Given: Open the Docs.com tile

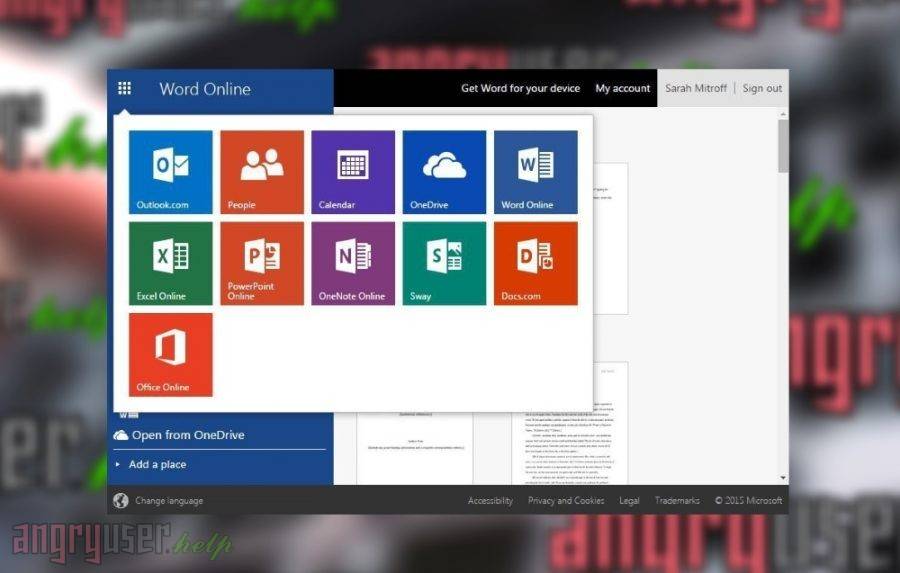Looking at the screenshot, I should (x=536, y=264).
